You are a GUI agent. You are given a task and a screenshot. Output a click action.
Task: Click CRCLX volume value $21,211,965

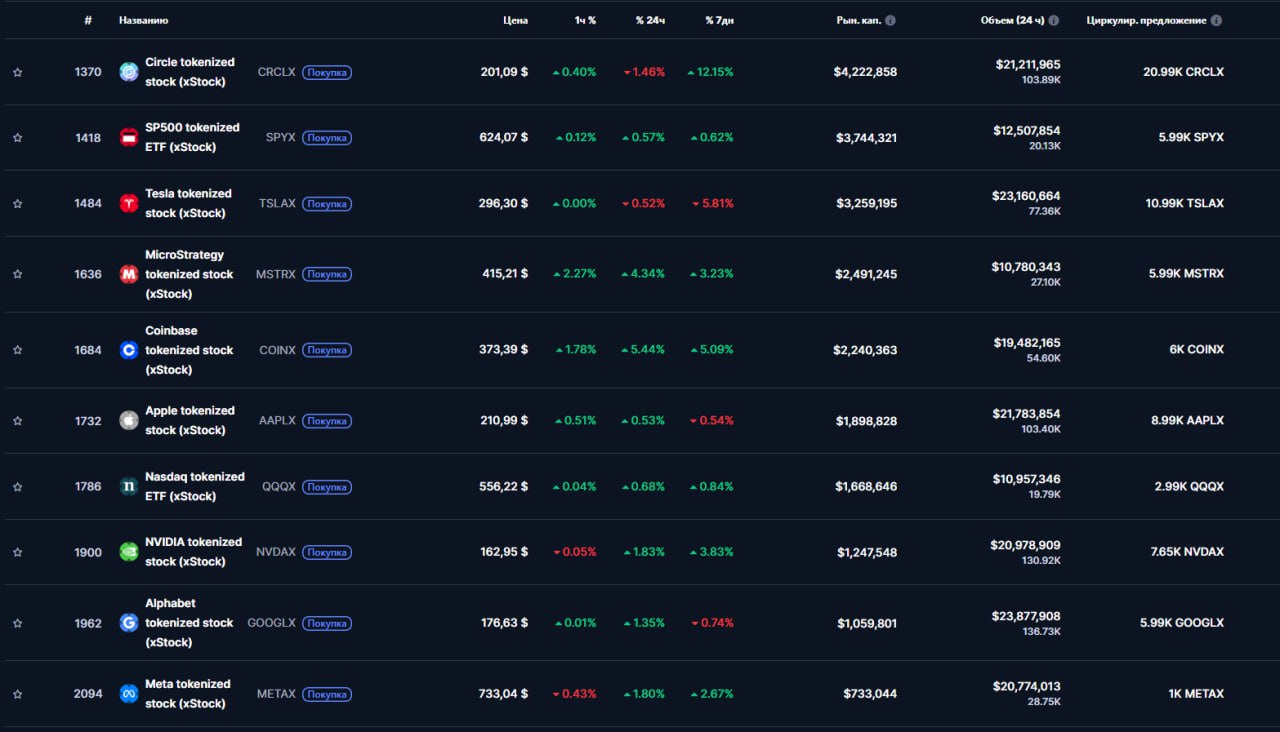click(1028, 64)
